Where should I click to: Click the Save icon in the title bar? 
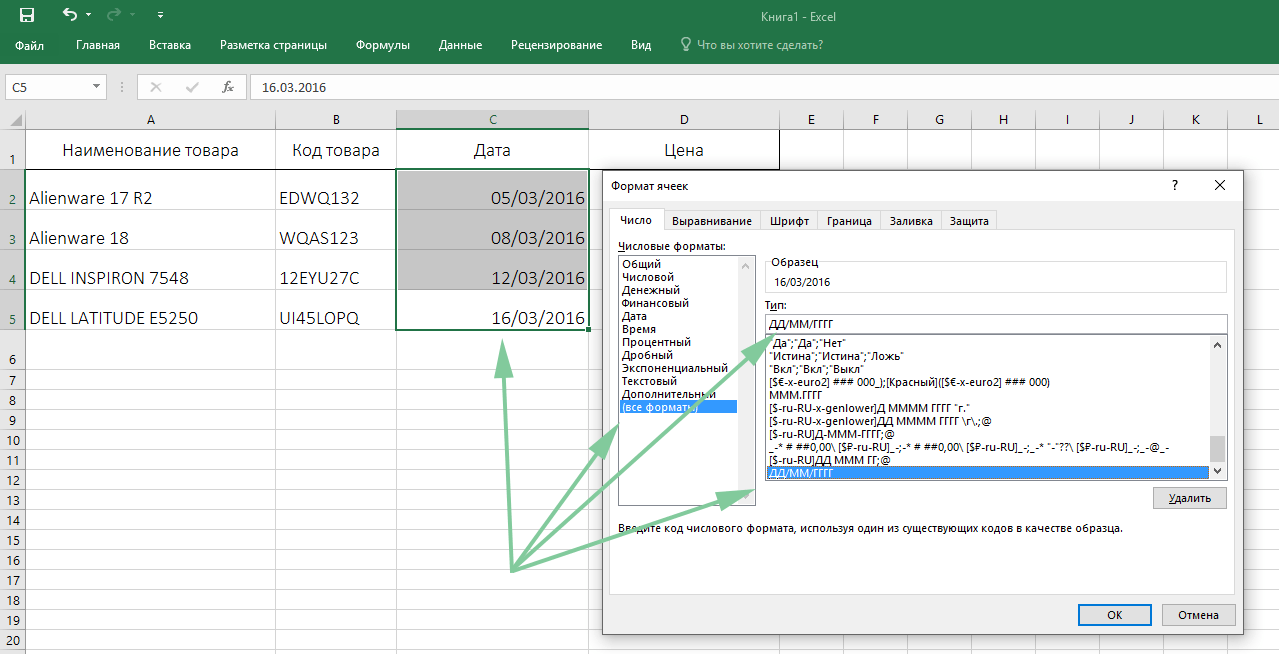27,15
